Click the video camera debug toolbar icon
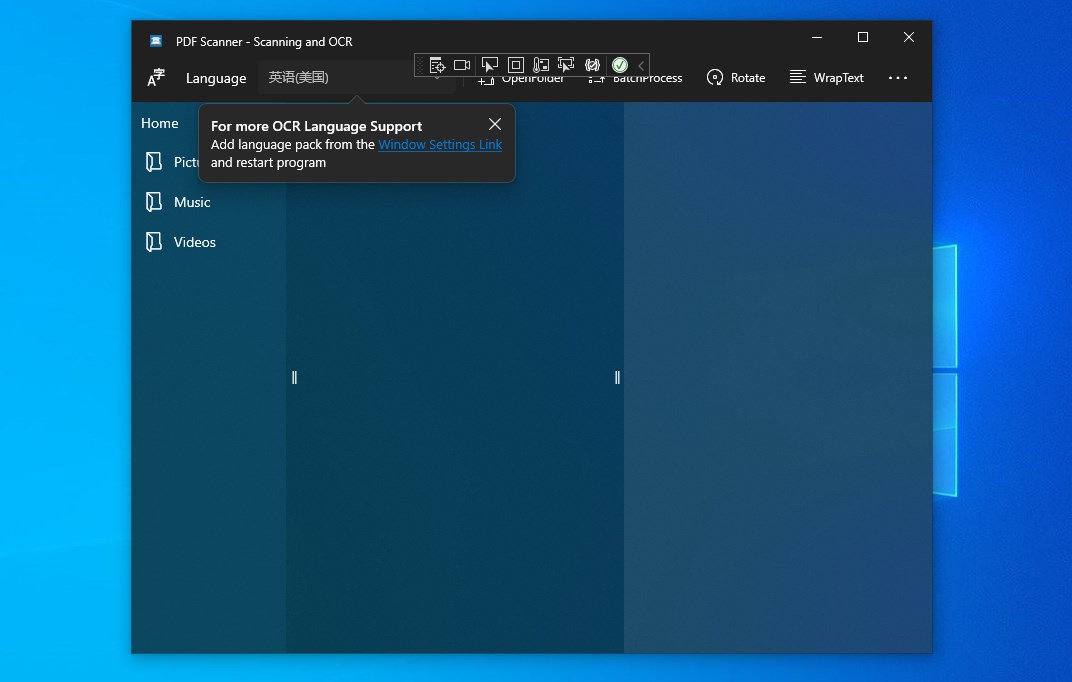 tap(462, 65)
